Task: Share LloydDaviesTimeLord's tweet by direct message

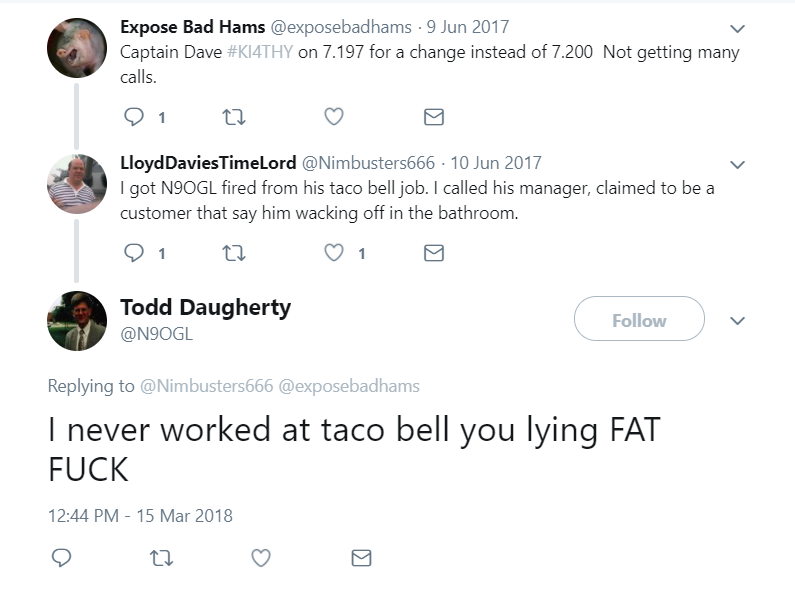Action: pyautogui.click(x=434, y=253)
